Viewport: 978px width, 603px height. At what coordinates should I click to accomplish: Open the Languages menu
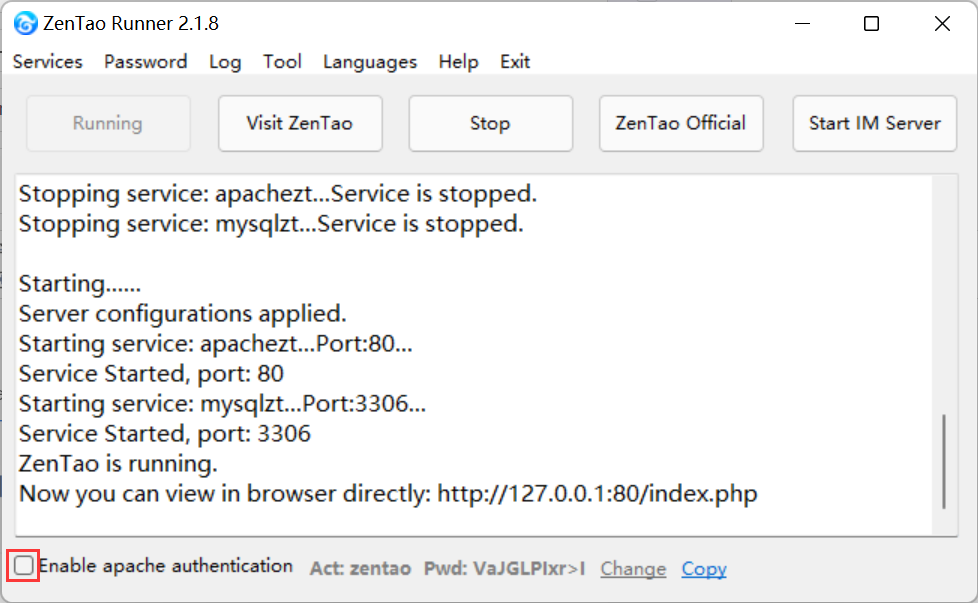(x=370, y=62)
